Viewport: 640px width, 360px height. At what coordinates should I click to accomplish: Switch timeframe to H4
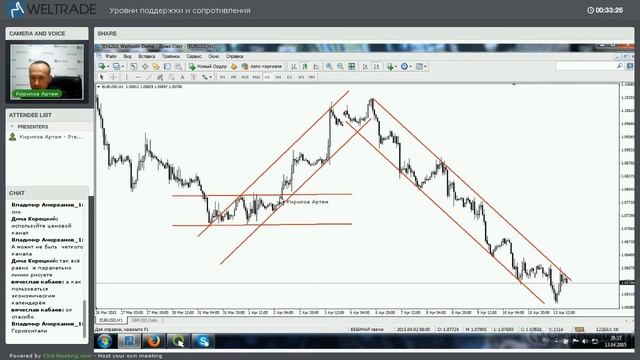pos(278,77)
